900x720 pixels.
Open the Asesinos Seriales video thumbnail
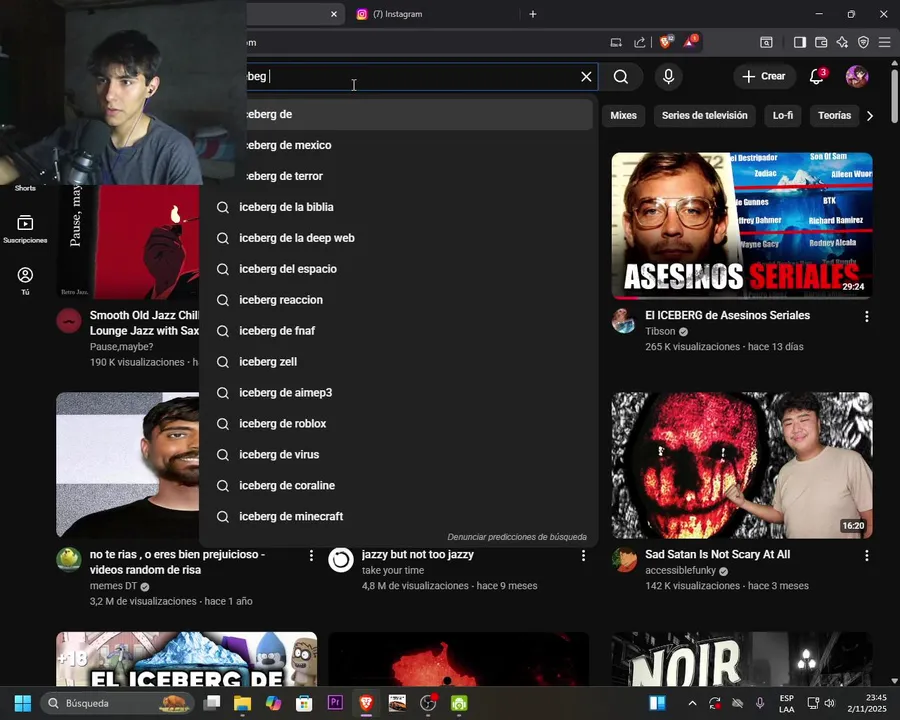pos(742,226)
